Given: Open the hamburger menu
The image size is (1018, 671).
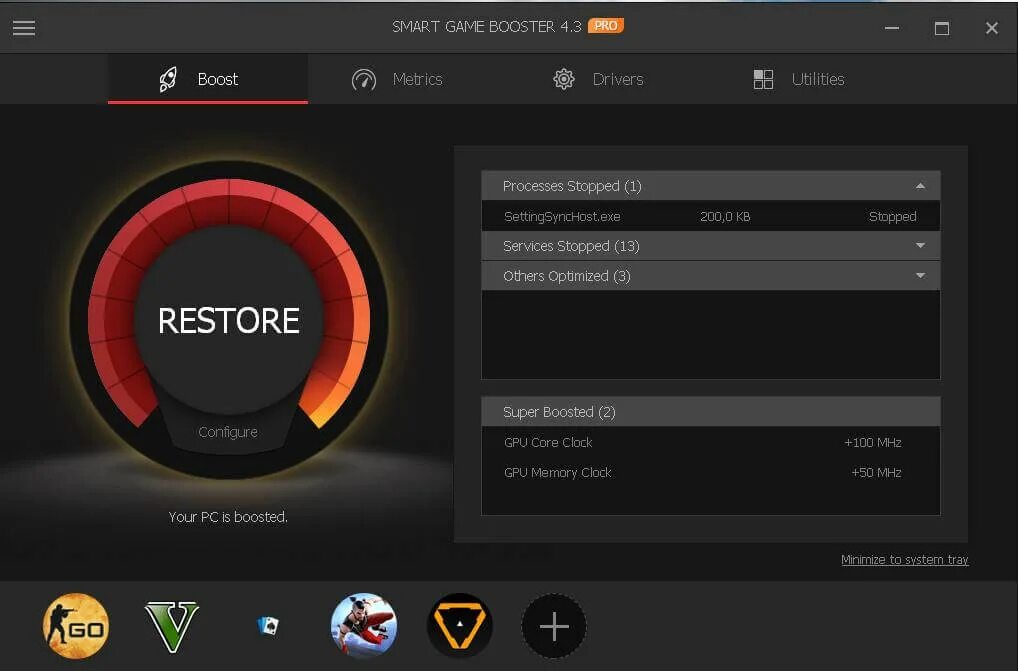Looking at the screenshot, I should pos(24,28).
